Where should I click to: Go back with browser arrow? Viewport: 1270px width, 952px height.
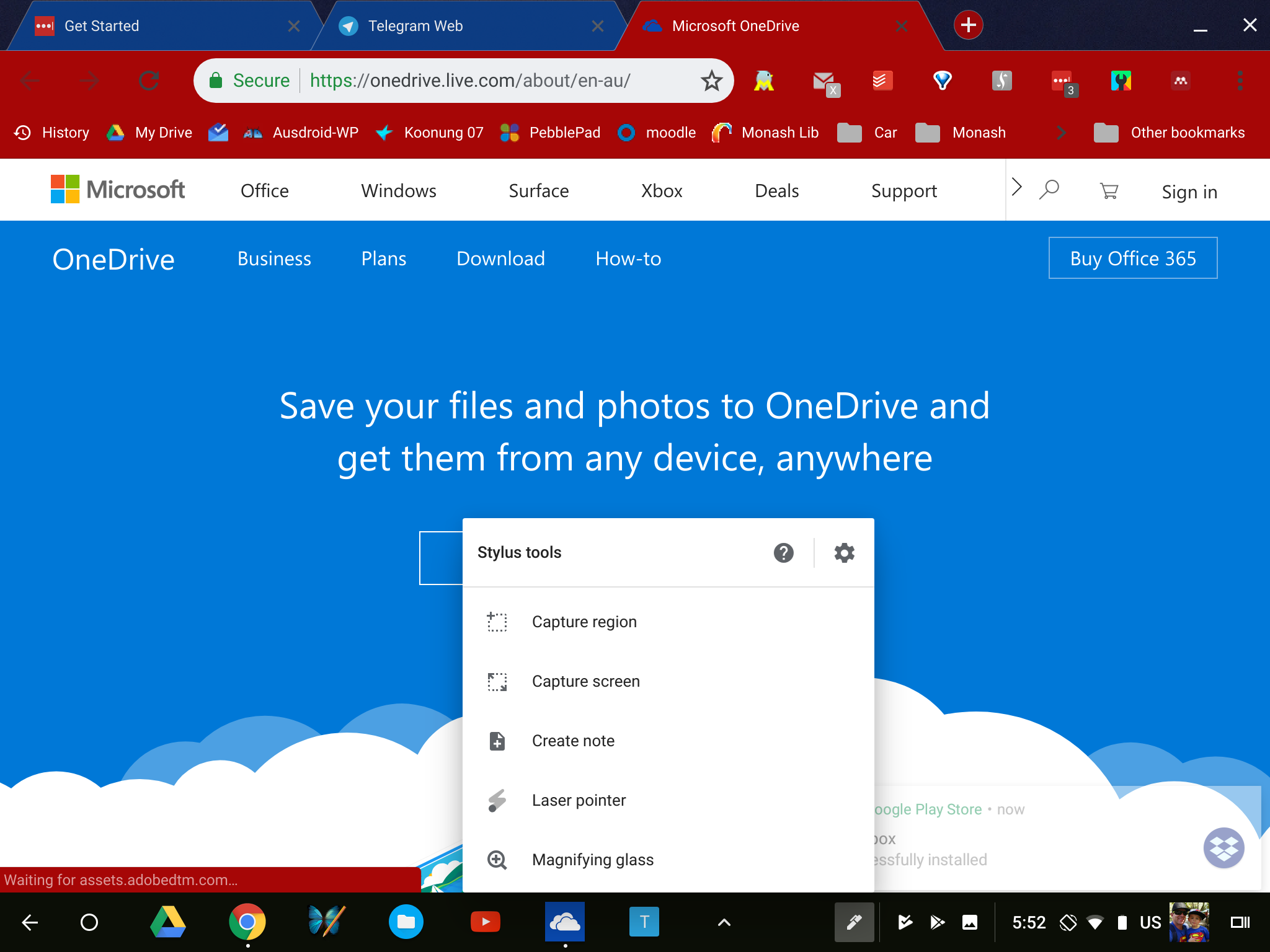tap(30, 81)
